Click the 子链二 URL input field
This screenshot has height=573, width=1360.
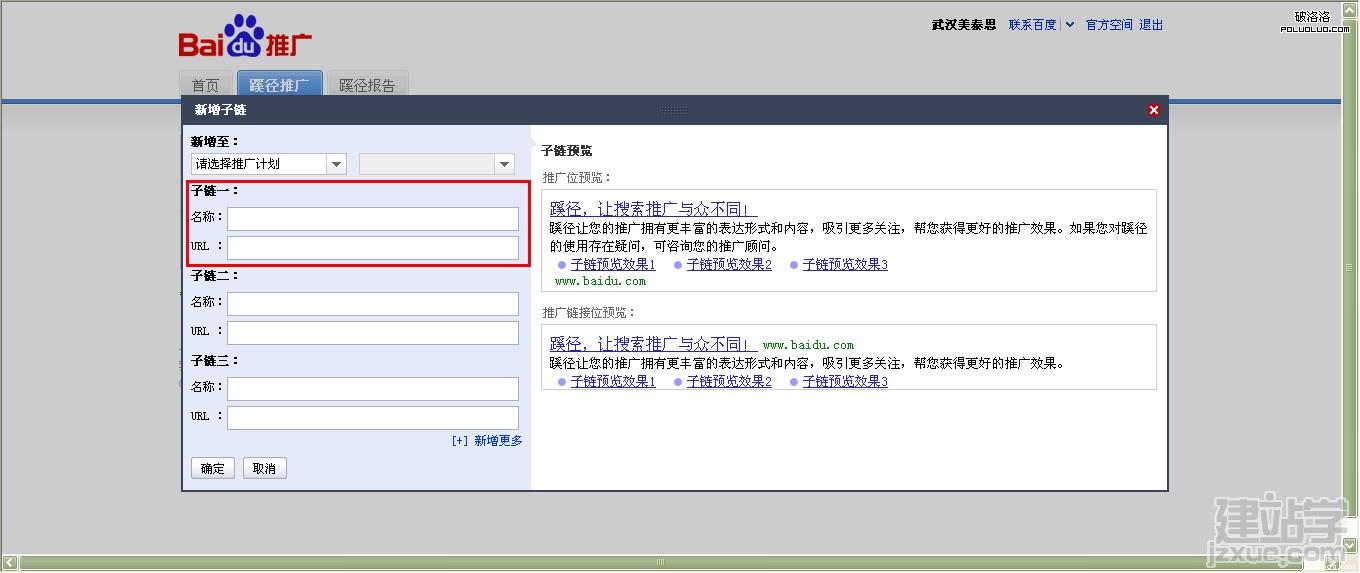click(373, 333)
